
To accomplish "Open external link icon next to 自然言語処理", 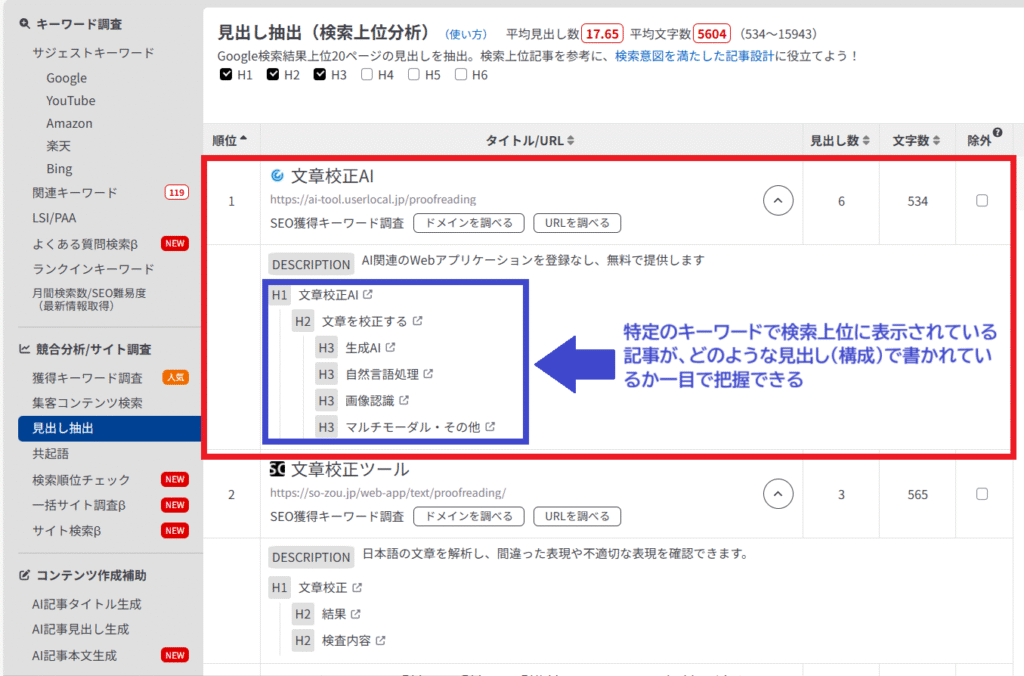I will (x=428, y=374).
